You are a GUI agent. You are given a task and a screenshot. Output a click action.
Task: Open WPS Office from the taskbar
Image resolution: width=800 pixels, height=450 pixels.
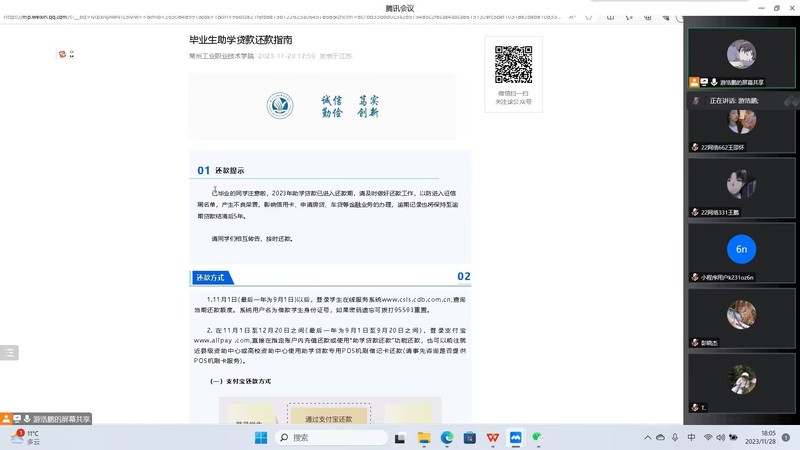(493, 438)
